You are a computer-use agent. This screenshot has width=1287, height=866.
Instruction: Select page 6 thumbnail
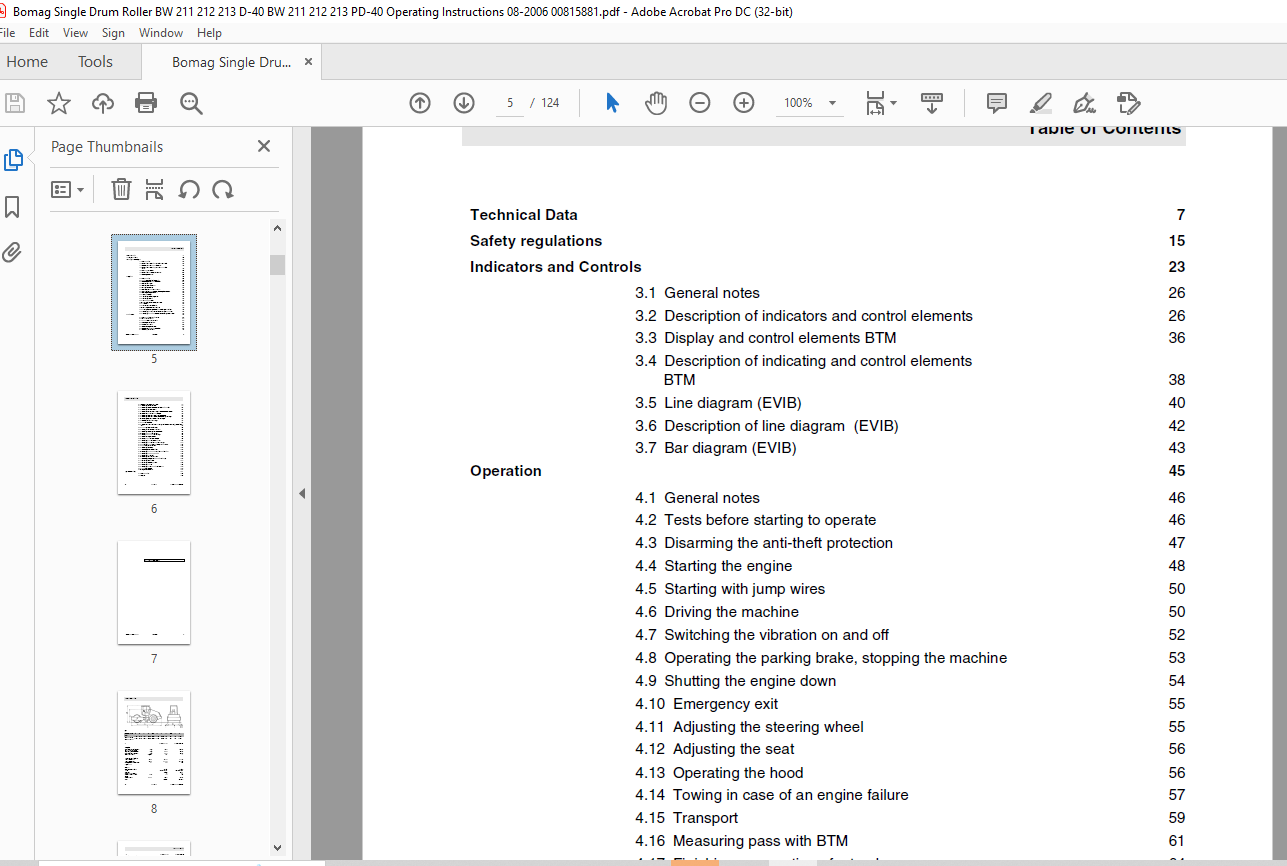(x=154, y=442)
